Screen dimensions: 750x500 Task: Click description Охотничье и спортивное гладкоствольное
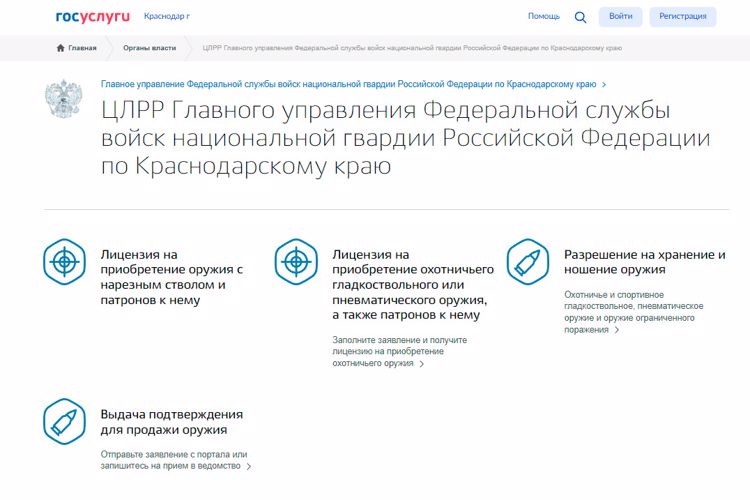633,312
